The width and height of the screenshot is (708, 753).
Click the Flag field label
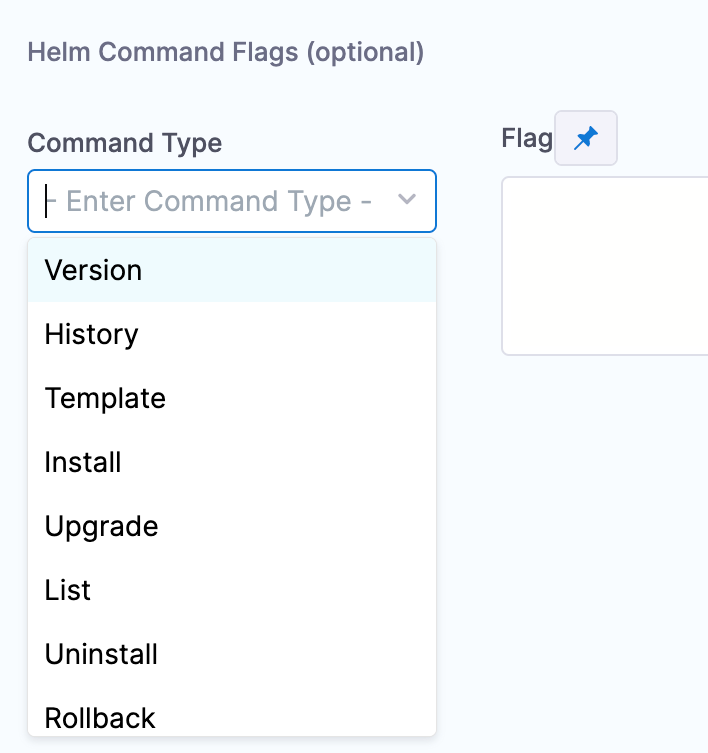[526, 139]
